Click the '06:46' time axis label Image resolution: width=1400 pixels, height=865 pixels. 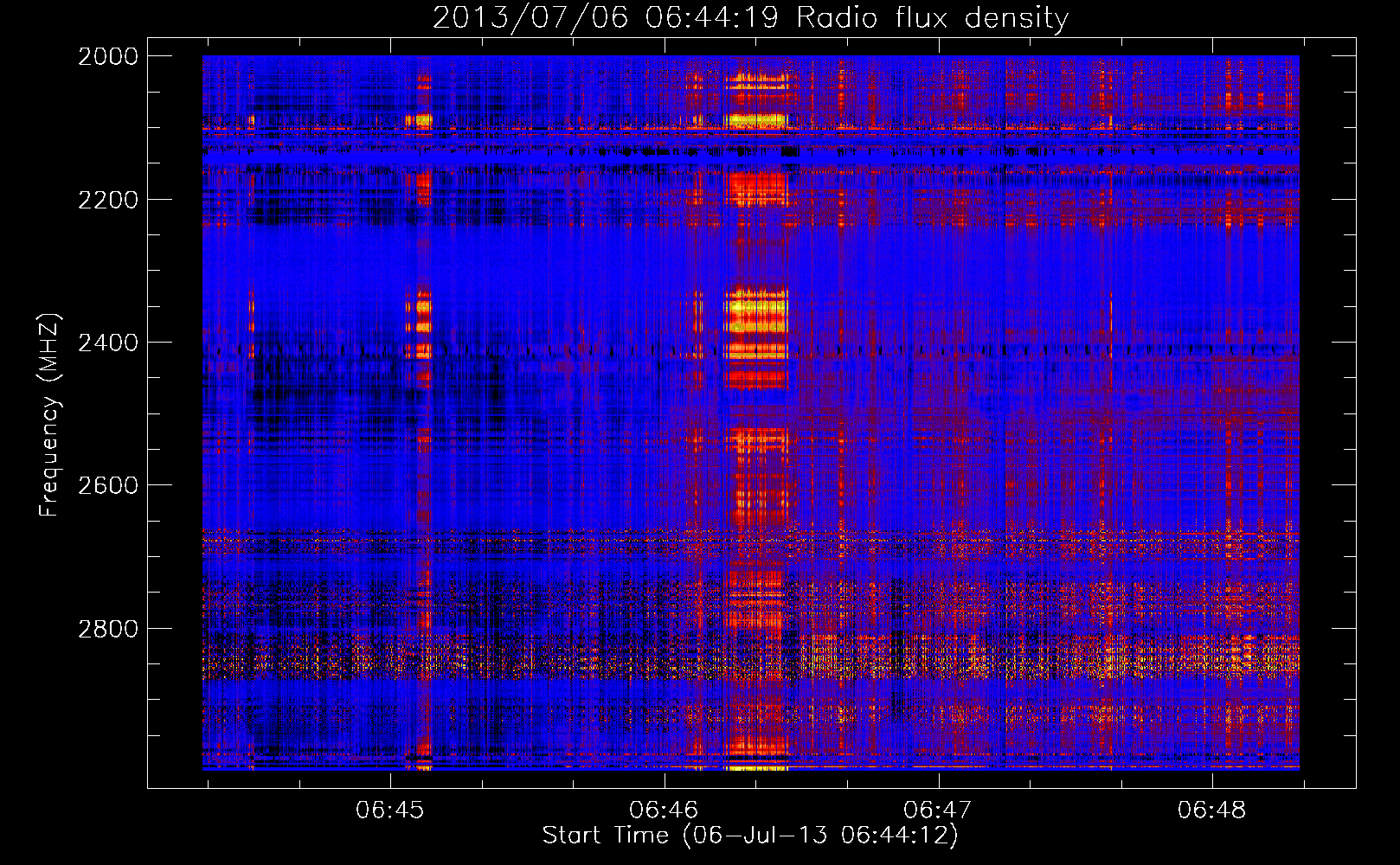tap(664, 810)
